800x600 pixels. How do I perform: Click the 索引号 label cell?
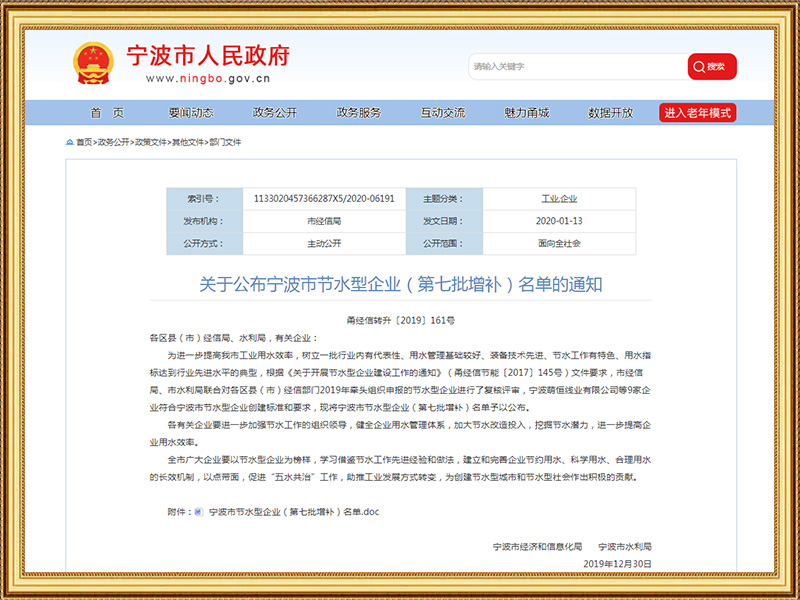coord(205,199)
